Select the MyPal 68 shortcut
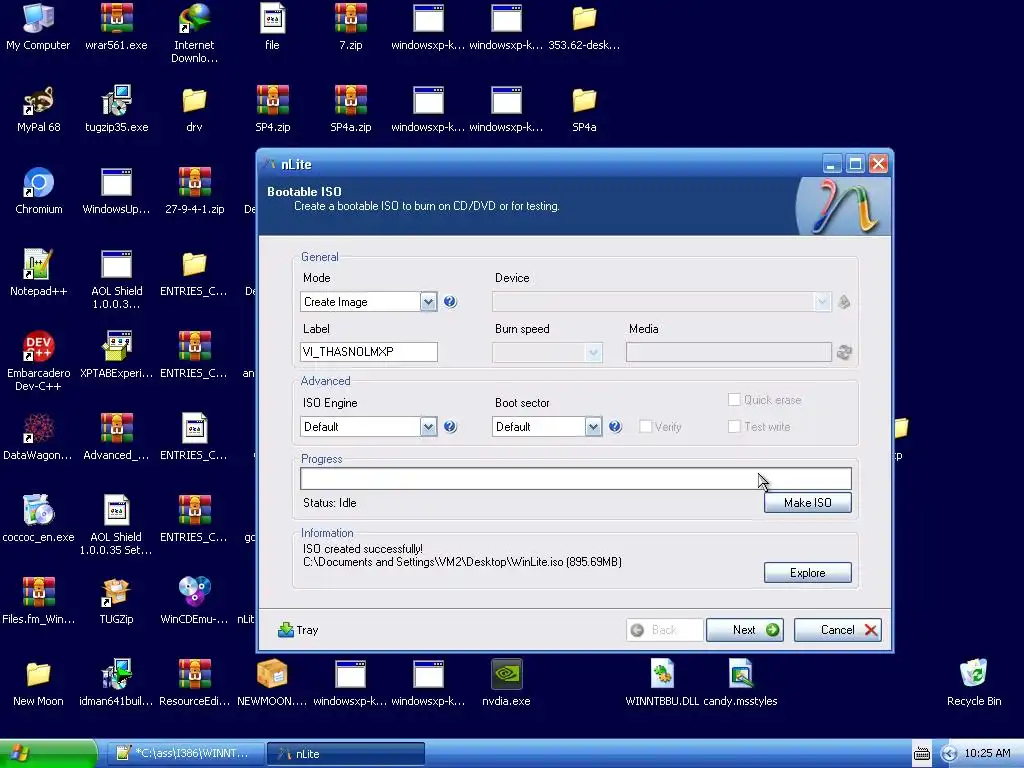Image resolution: width=1024 pixels, height=768 pixels. point(39,109)
